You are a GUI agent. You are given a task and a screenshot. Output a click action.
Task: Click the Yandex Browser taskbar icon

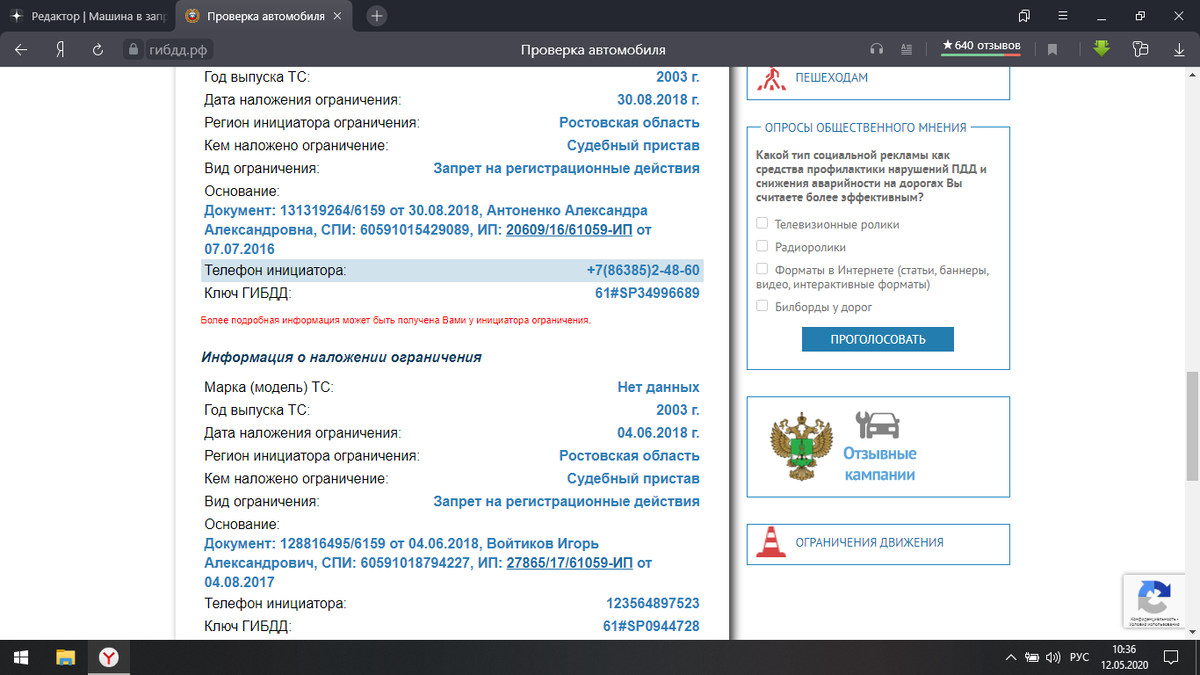point(109,657)
